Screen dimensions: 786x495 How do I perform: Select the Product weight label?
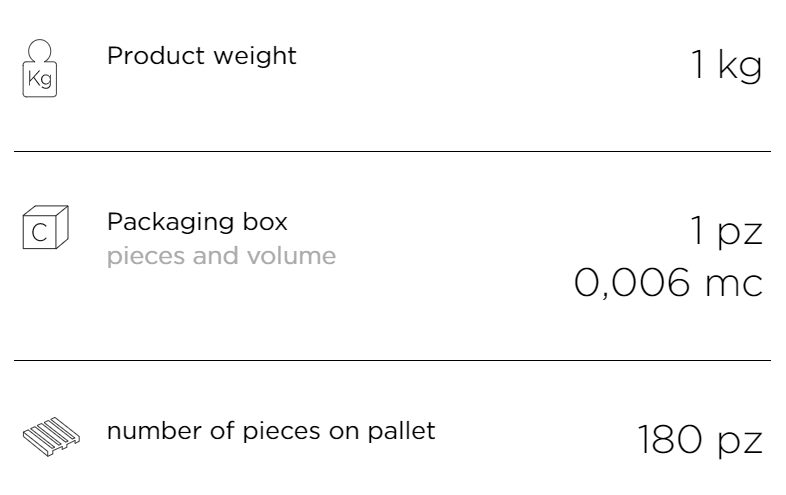click(x=202, y=57)
